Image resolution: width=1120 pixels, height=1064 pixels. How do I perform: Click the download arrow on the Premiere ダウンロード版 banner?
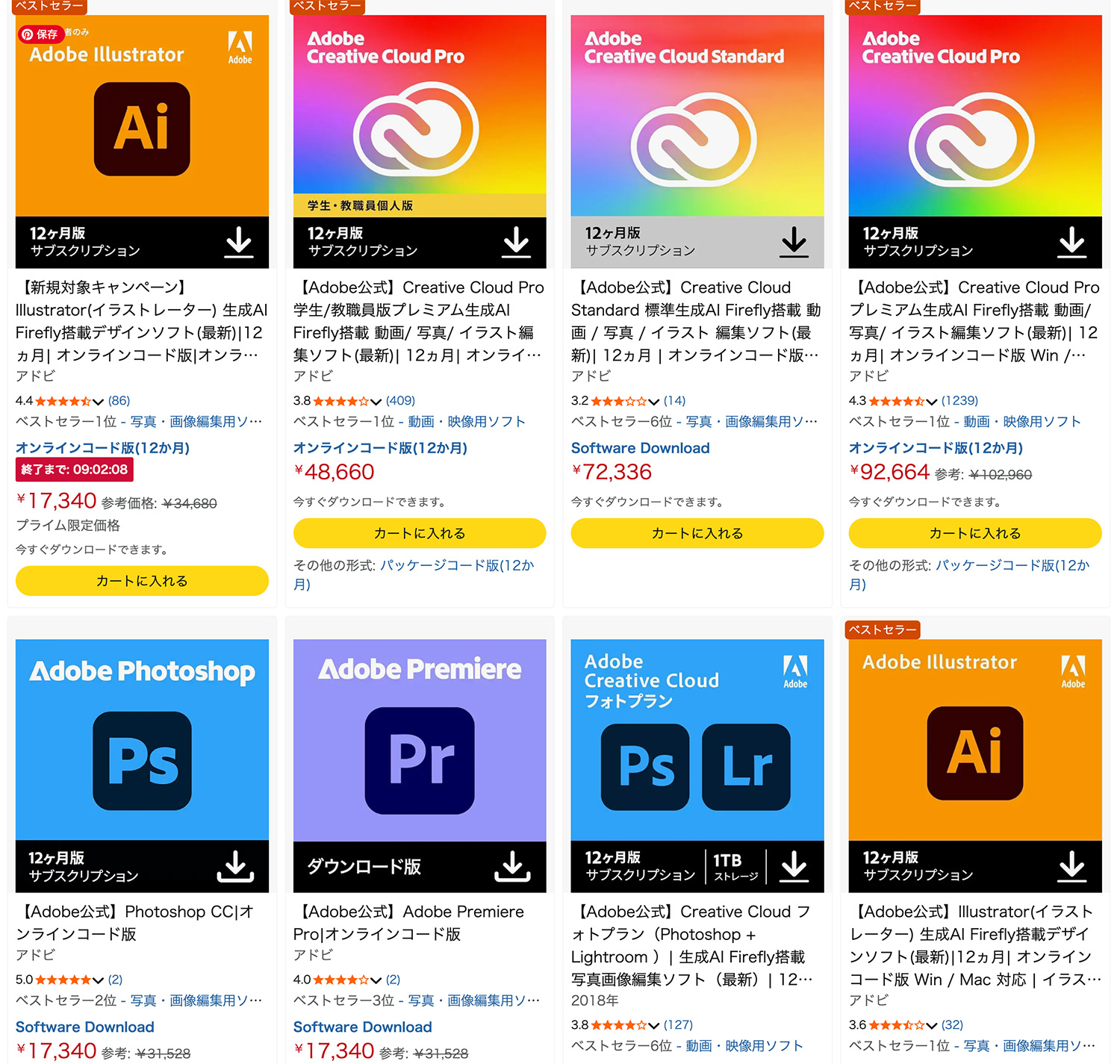512,866
